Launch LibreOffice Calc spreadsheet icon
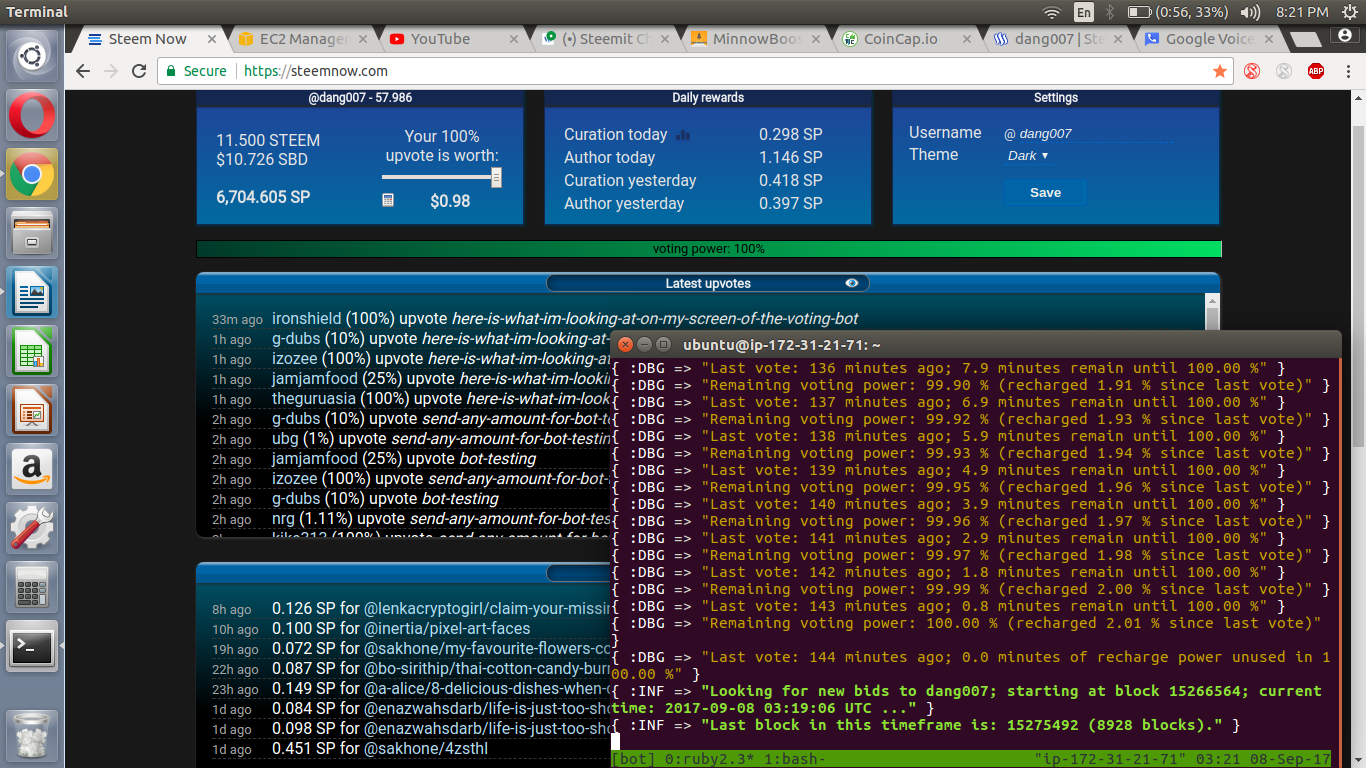Screen dimensions: 1366x768 coord(32,350)
